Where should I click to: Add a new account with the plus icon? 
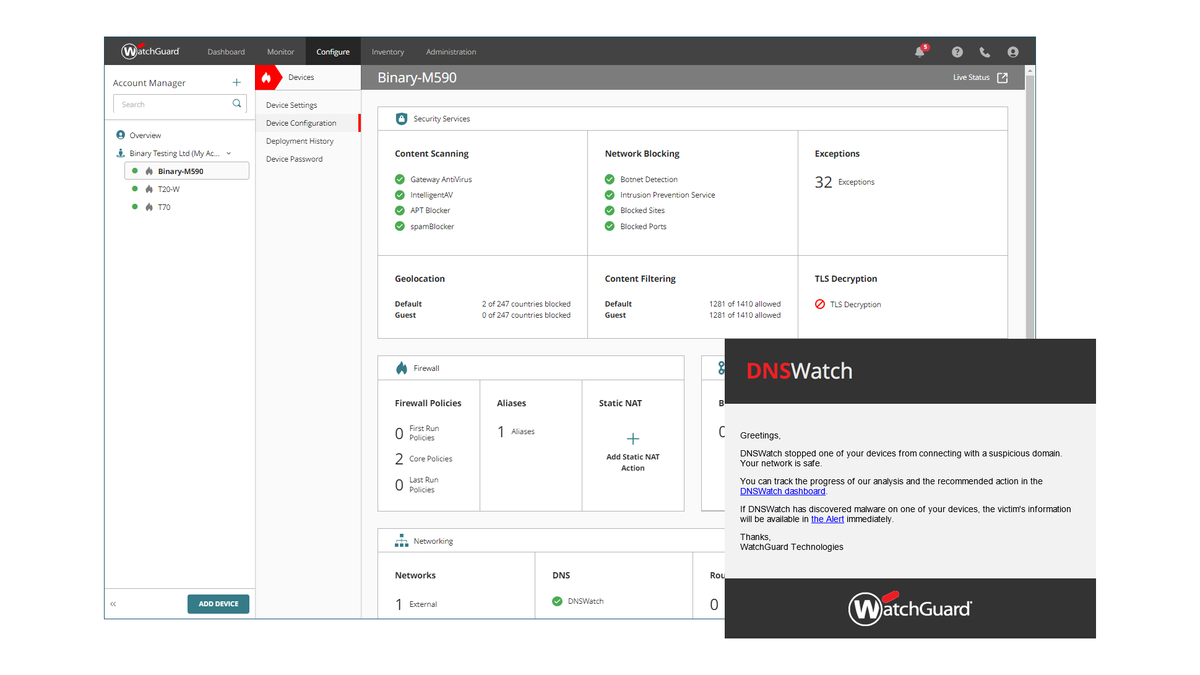click(x=236, y=82)
